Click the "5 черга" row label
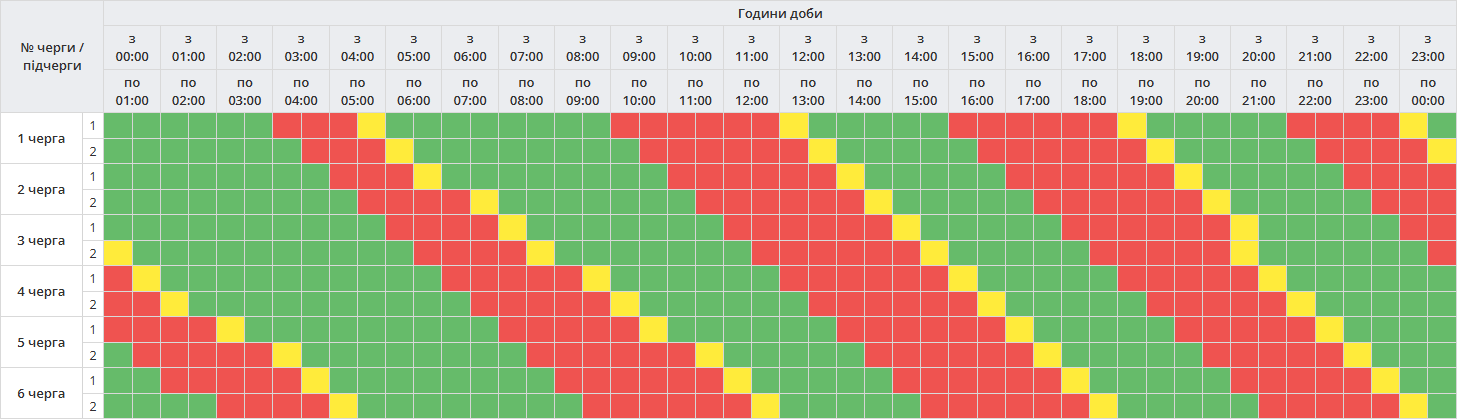This screenshot has height=419, width=1457. (42, 342)
